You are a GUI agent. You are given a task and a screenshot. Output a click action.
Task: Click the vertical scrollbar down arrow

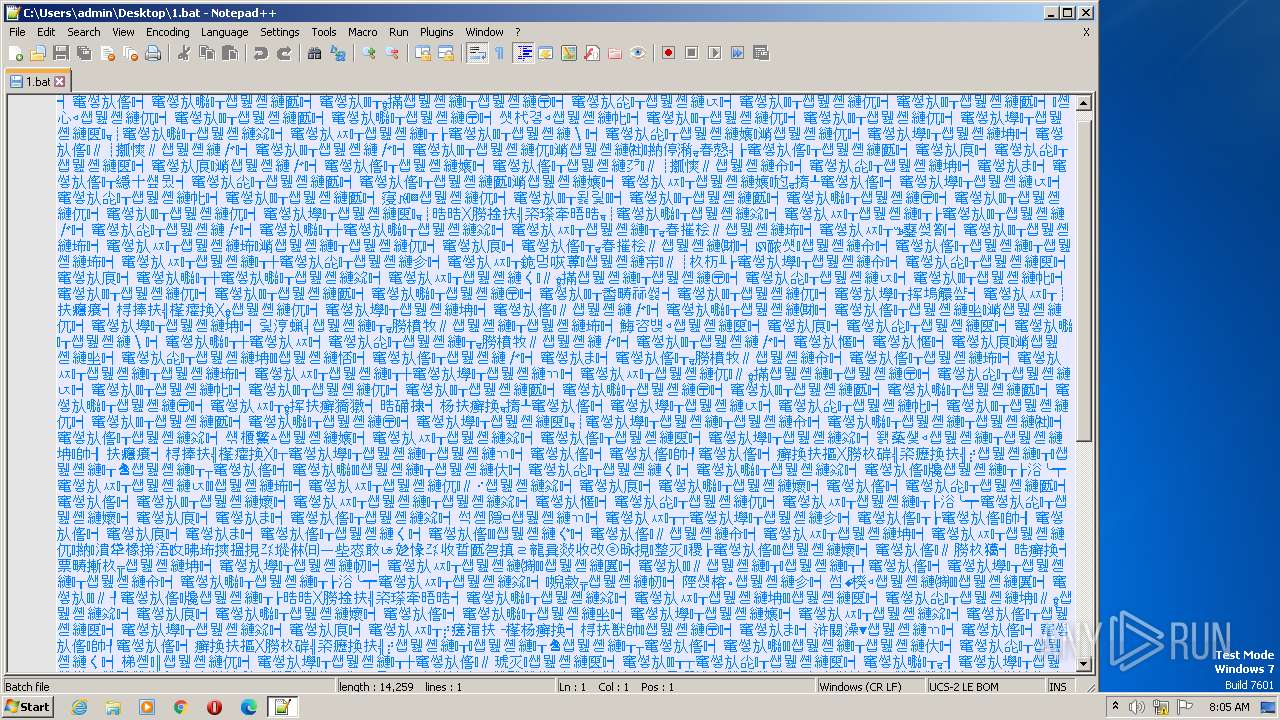click(x=1084, y=664)
